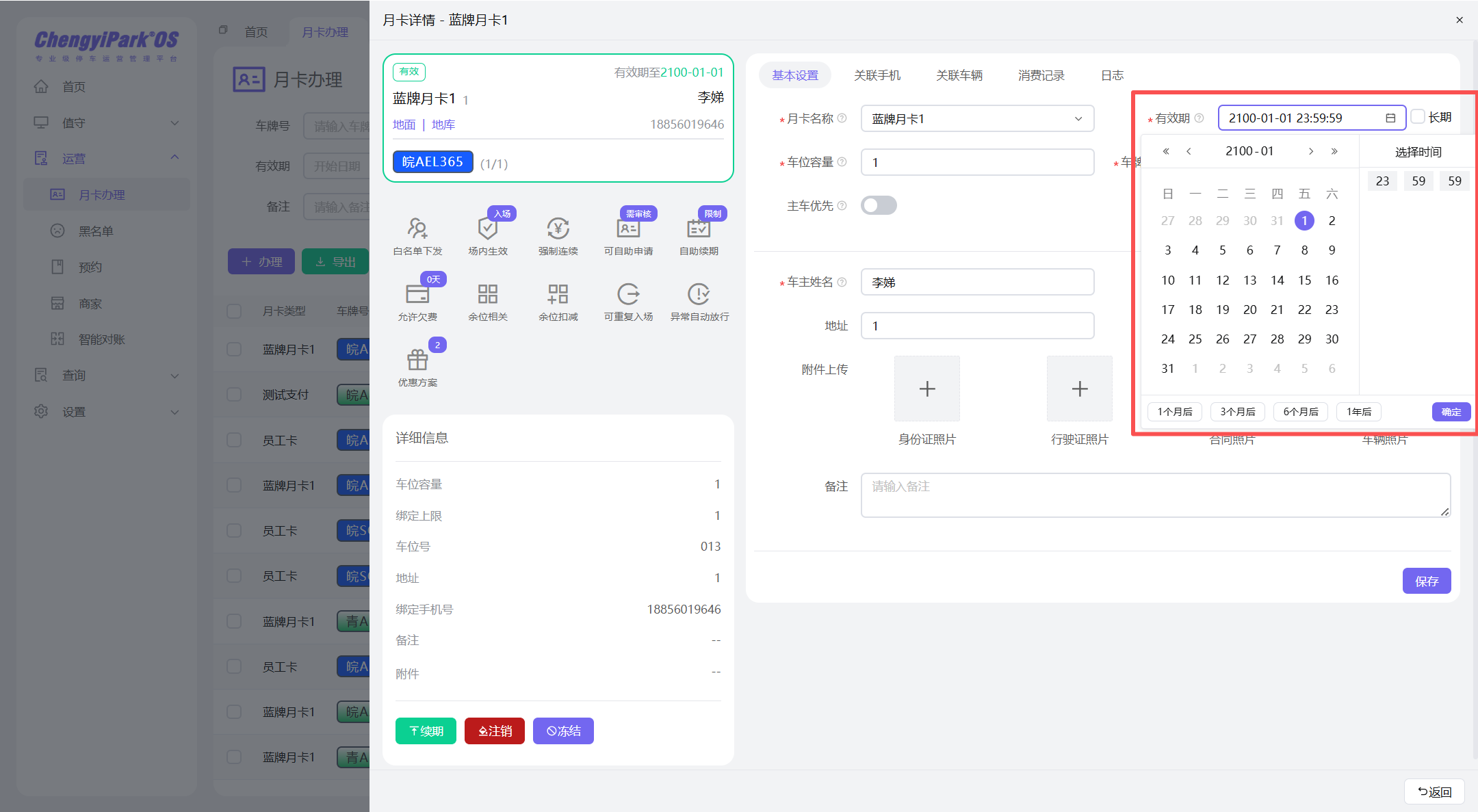
Task: Click the 可重复入场 re-entry icon
Action: click(x=628, y=294)
